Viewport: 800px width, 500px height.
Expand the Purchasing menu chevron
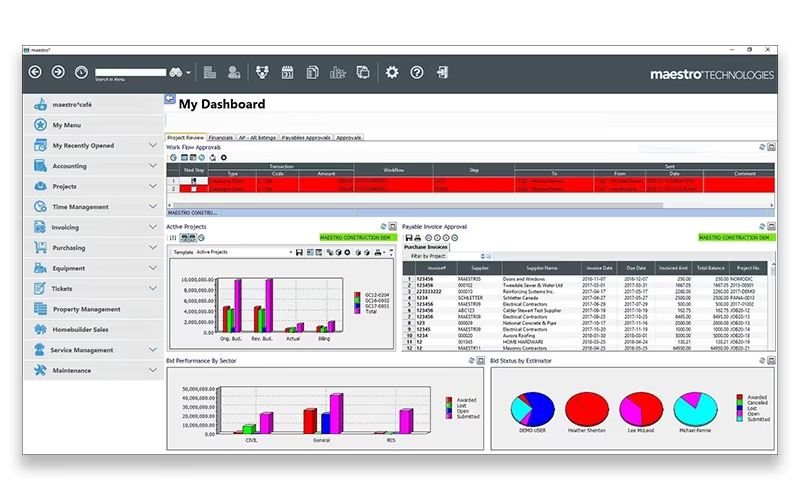click(x=153, y=247)
